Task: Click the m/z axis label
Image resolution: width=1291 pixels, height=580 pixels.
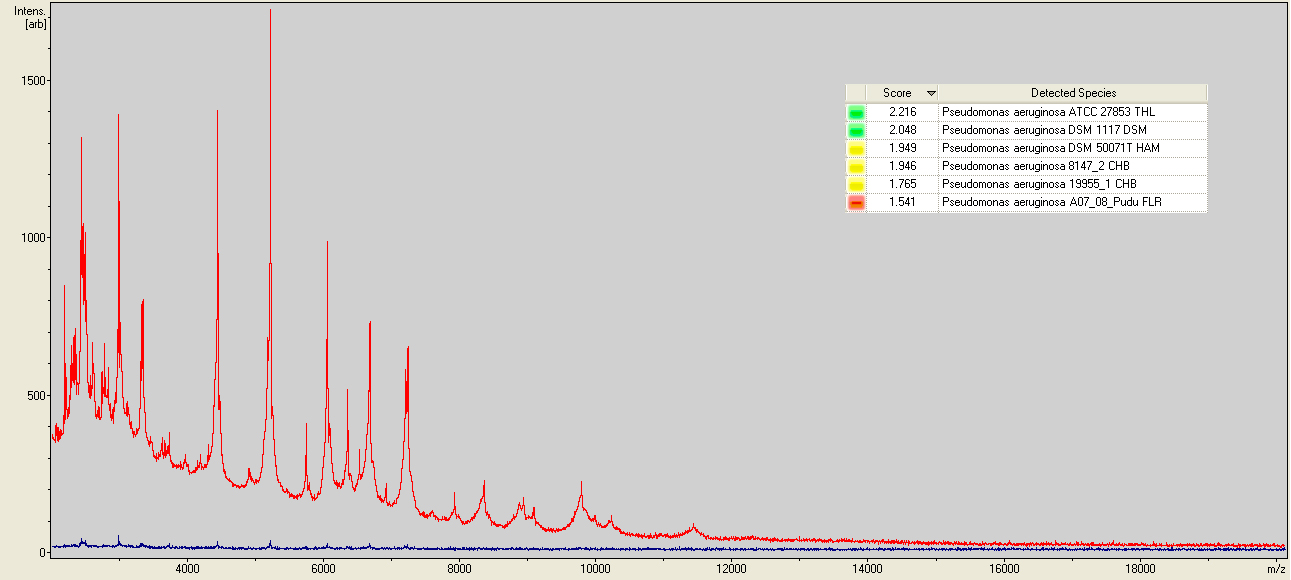Action: click(x=1275, y=569)
